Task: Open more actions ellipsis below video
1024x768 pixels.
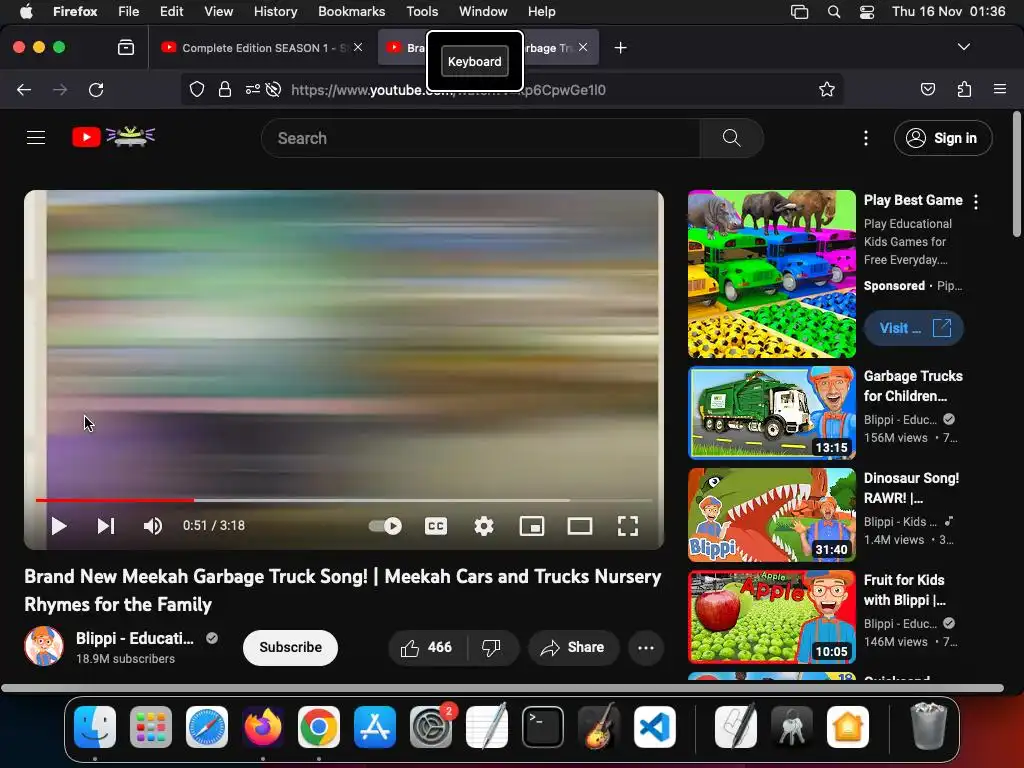Action: coord(646,647)
